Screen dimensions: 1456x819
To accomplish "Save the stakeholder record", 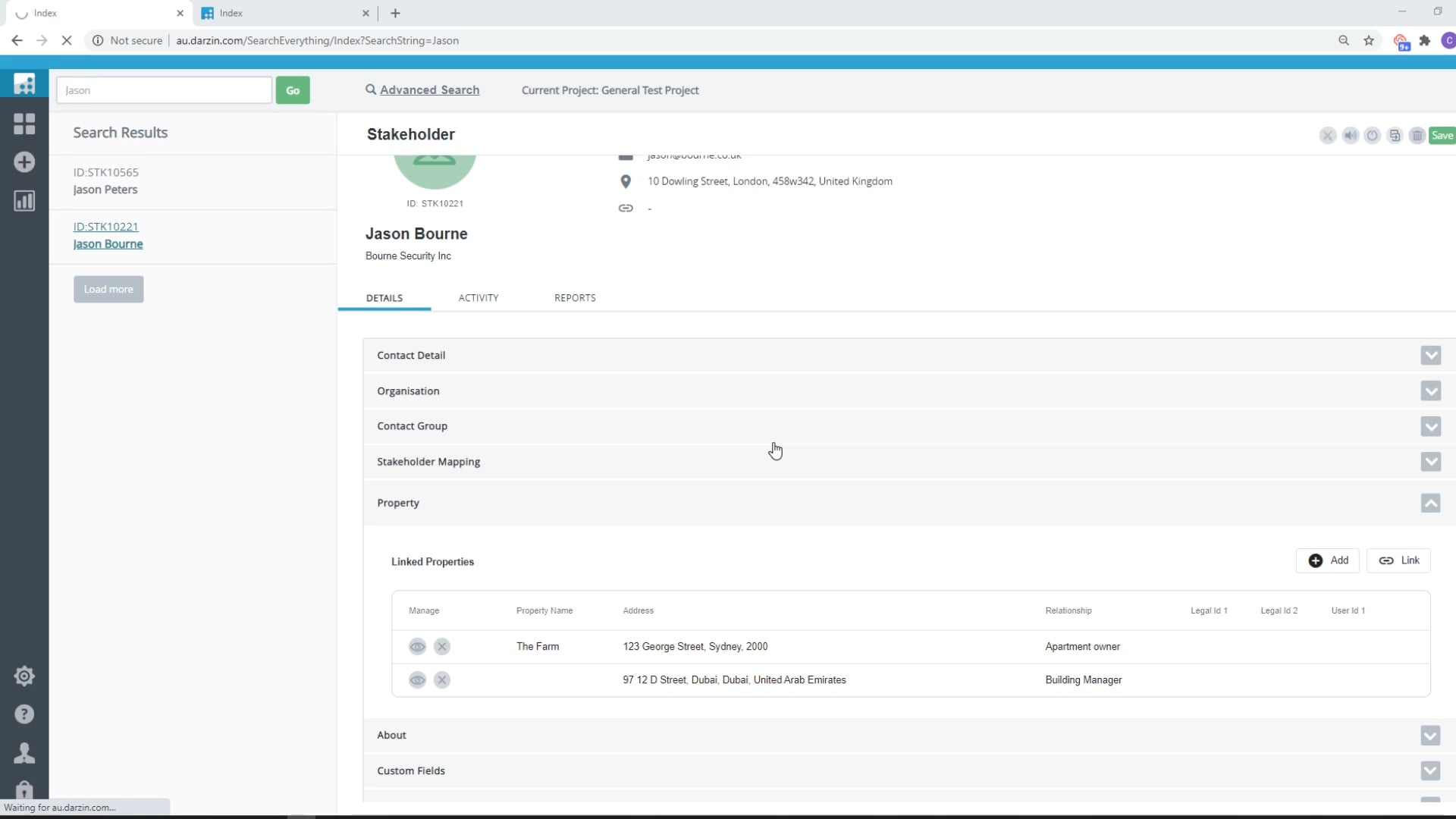I will (1442, 136).
